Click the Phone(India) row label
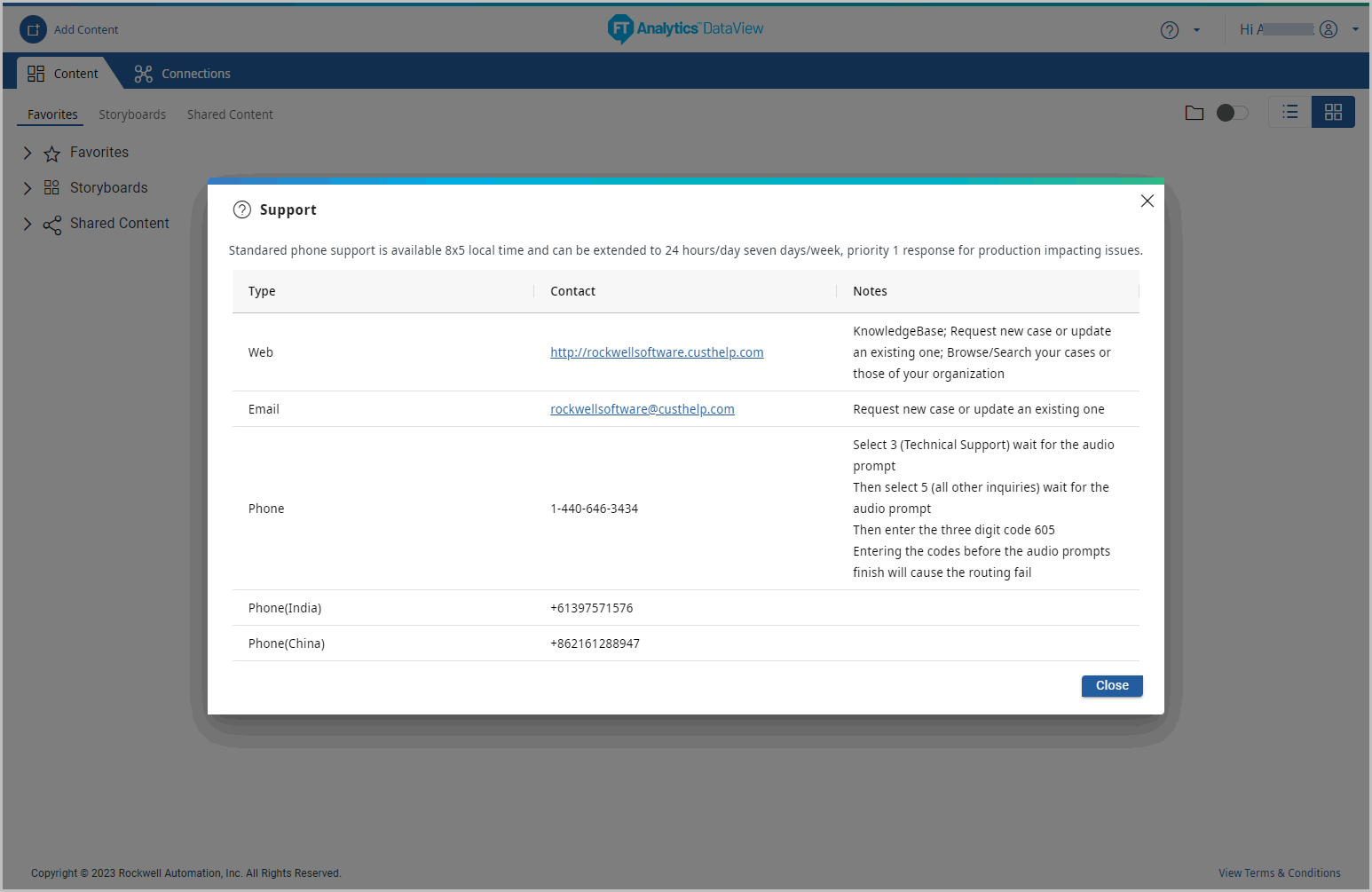1372x892 pixels. click(x=285, y=608)
